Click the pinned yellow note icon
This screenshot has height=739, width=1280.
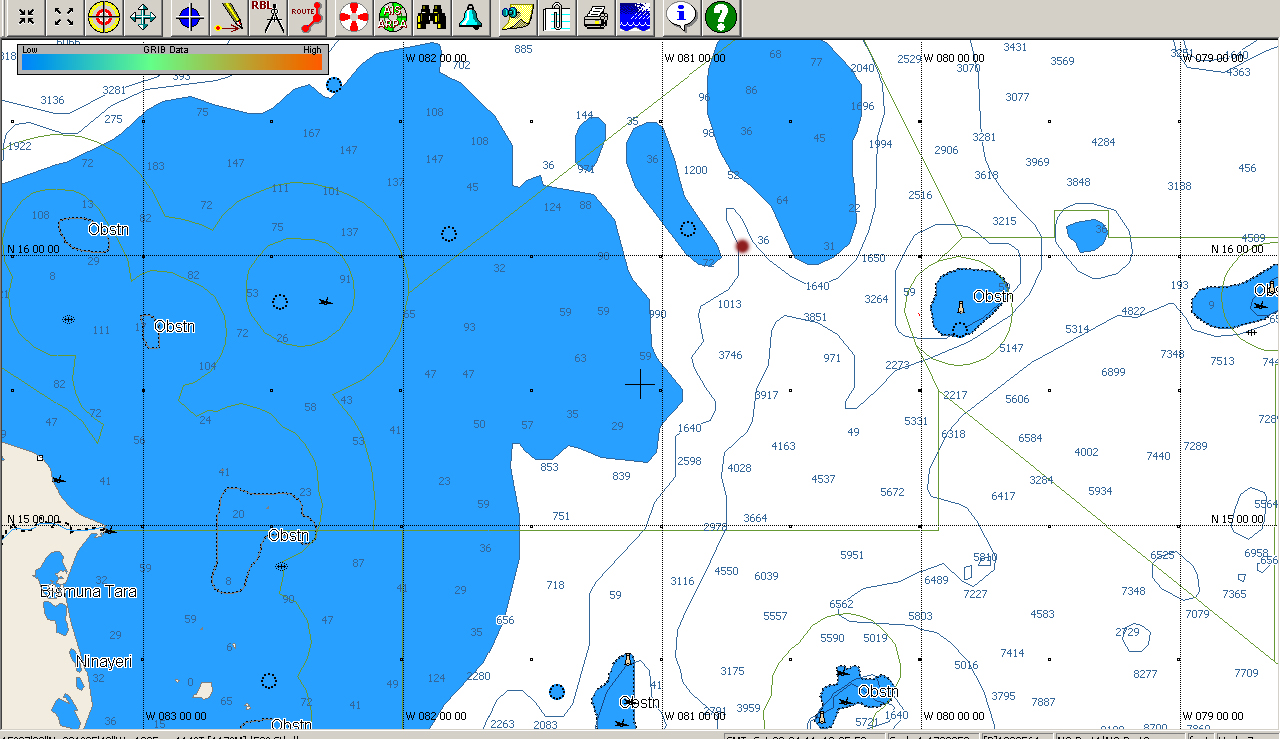click(517, 17)
